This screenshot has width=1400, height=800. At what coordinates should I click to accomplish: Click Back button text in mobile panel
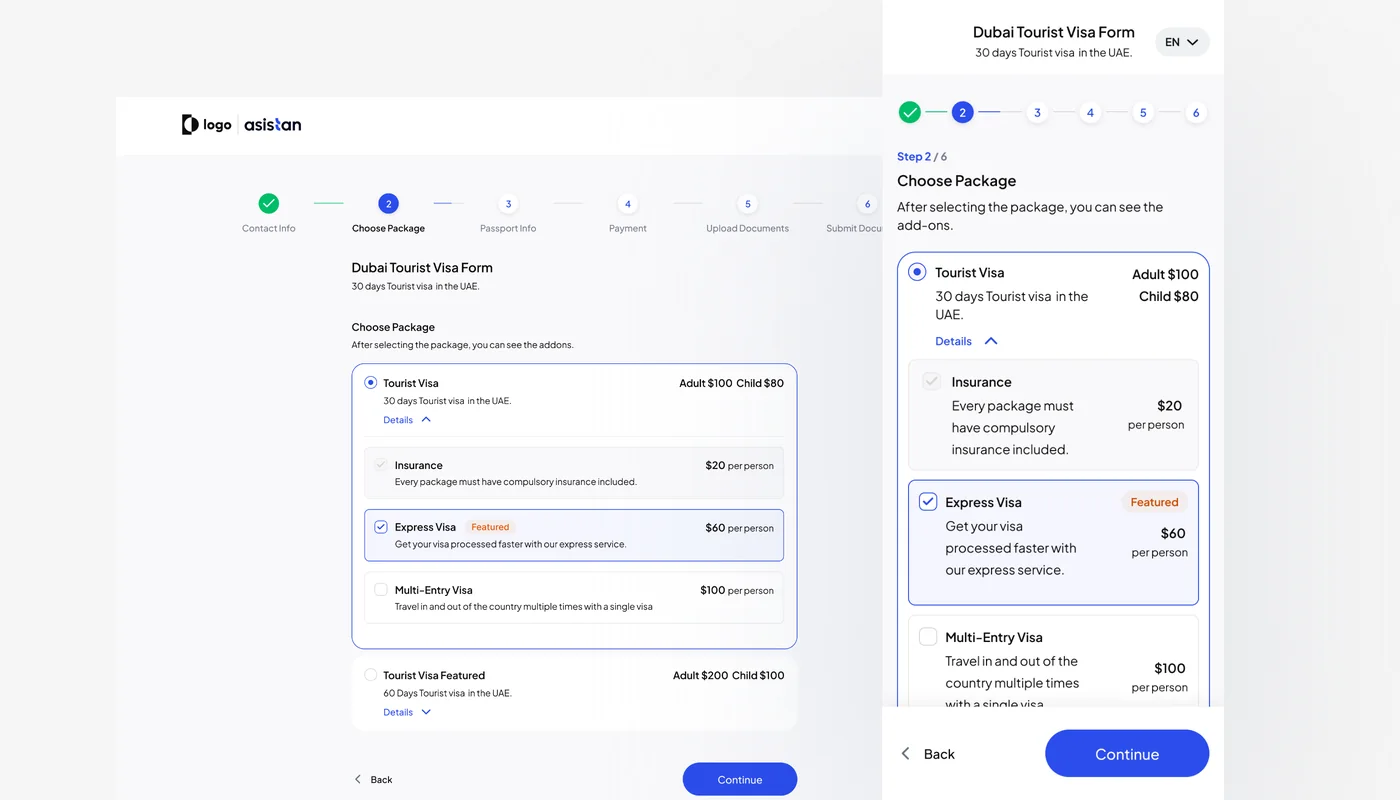click(939, 754)
